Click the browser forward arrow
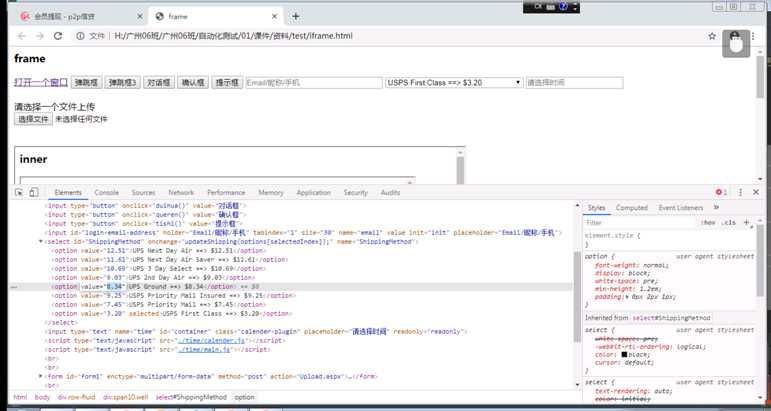 click(x=40, y=36)
